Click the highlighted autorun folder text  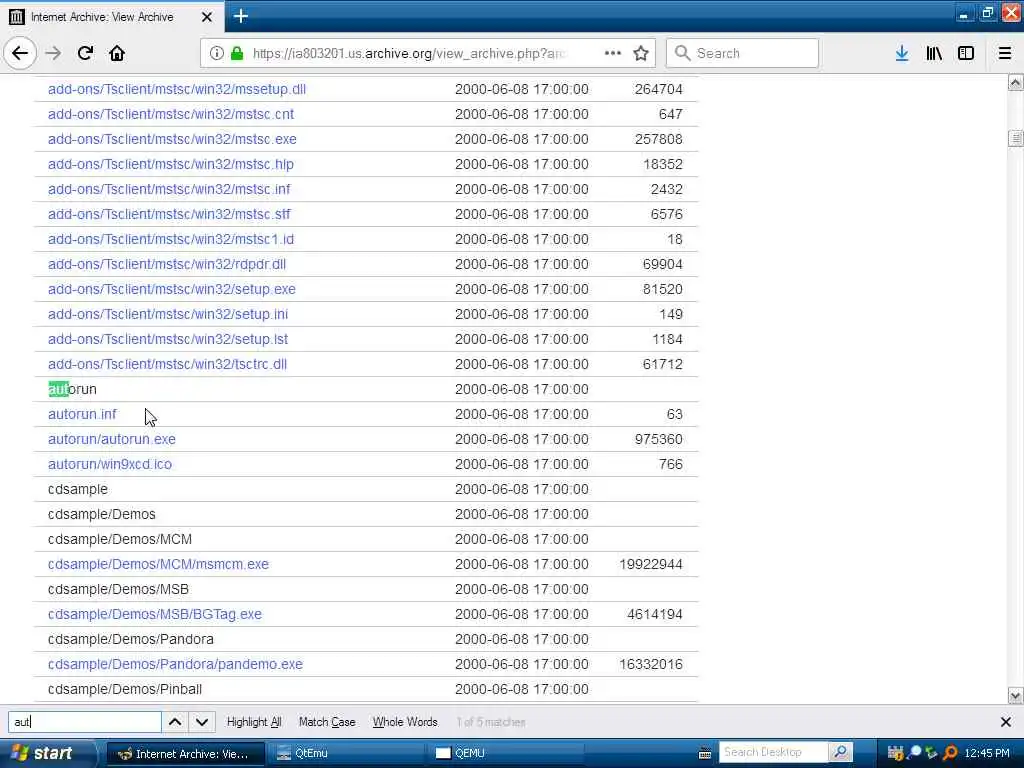[x=72, y=389]
